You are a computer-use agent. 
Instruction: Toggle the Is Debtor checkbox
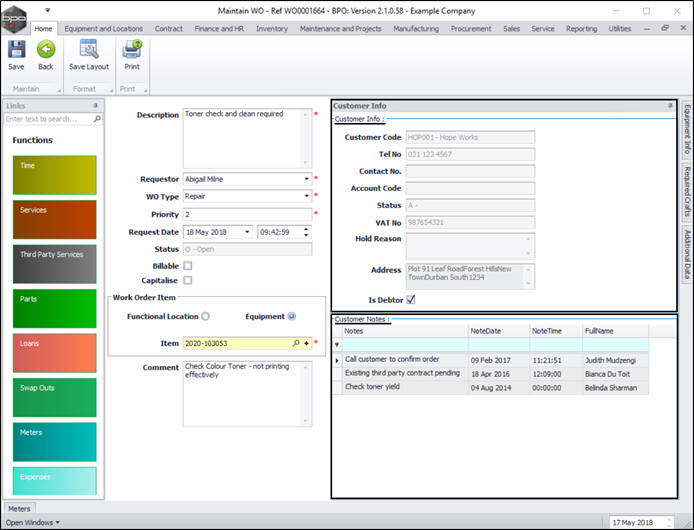coord(411,299)
